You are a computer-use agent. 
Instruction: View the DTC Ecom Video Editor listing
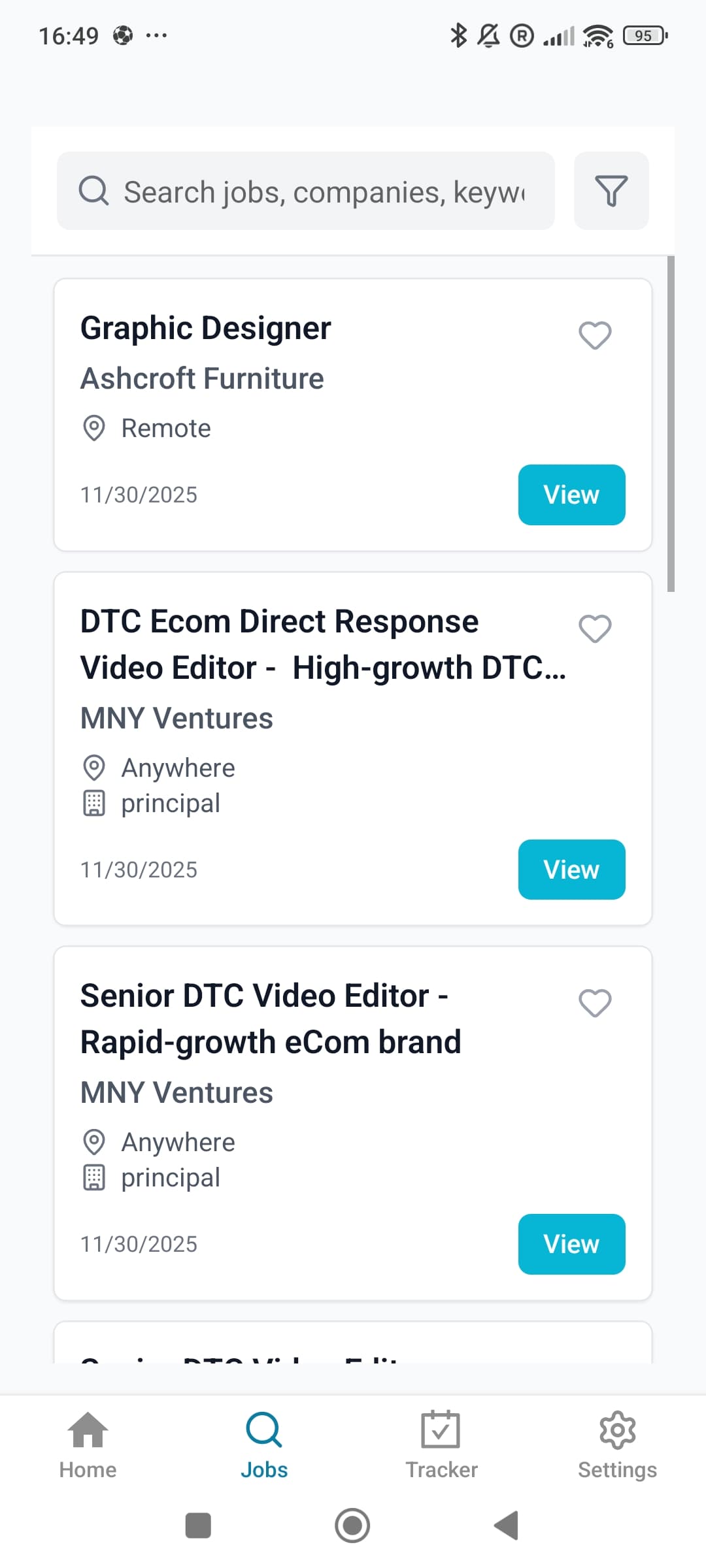coord(571,870)
